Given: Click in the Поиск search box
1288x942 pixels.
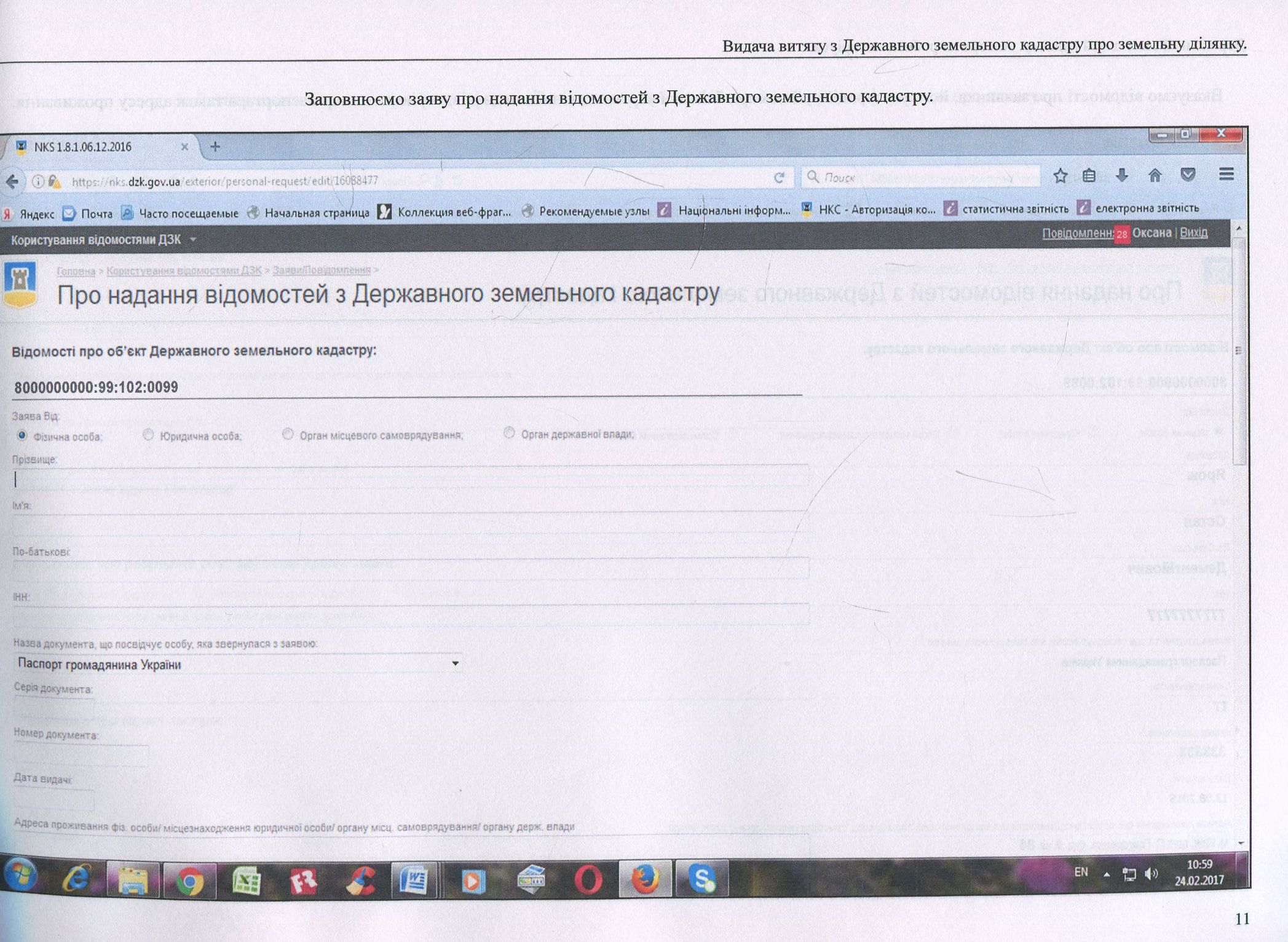Looking at the screenshot, I should (x=920, y=176).
